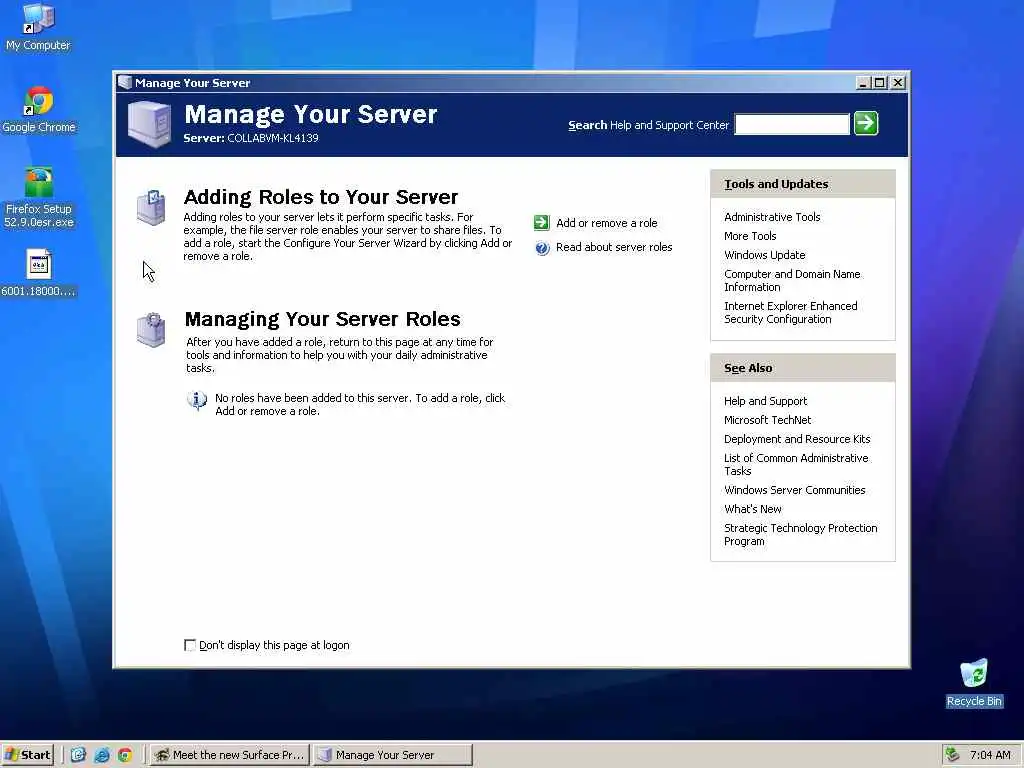Select the 6001.18000 file icon on desktop
Image resolution: width=1024 pixels, height=768 pixels.
click(x=39, y=273)
